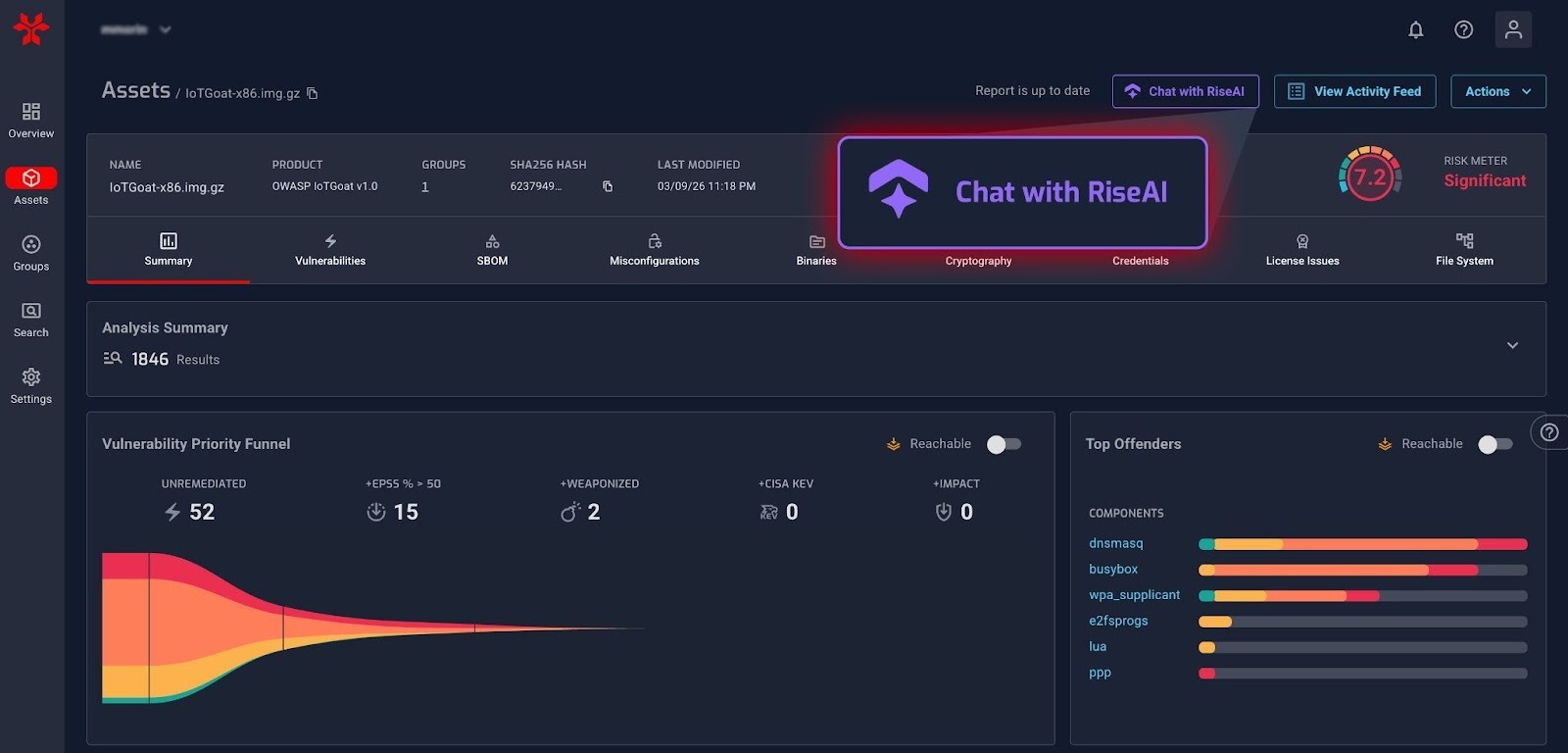Enable Reachable toggle in Top Offenders

pos(1494,444)
